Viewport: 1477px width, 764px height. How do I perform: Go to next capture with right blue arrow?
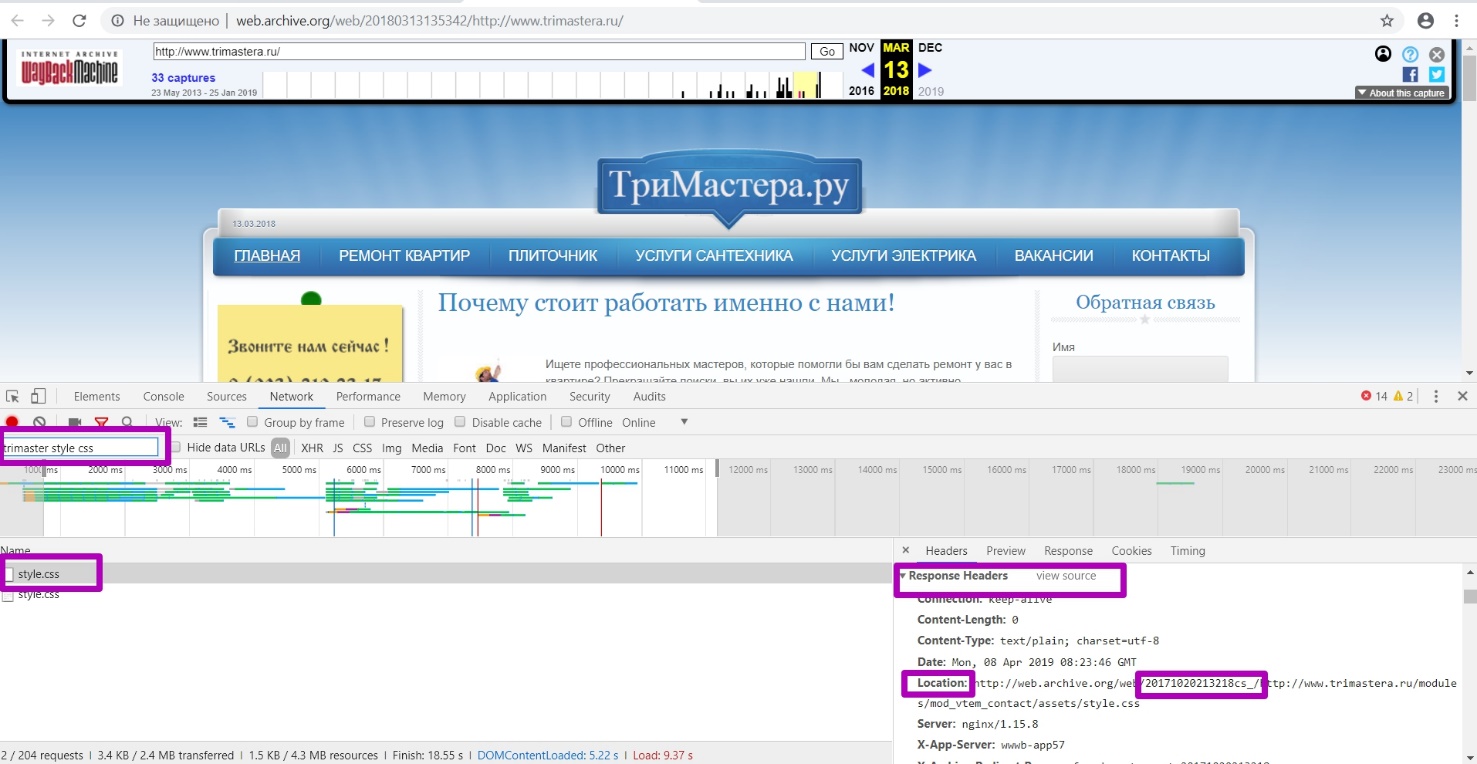tap(925, 70)
